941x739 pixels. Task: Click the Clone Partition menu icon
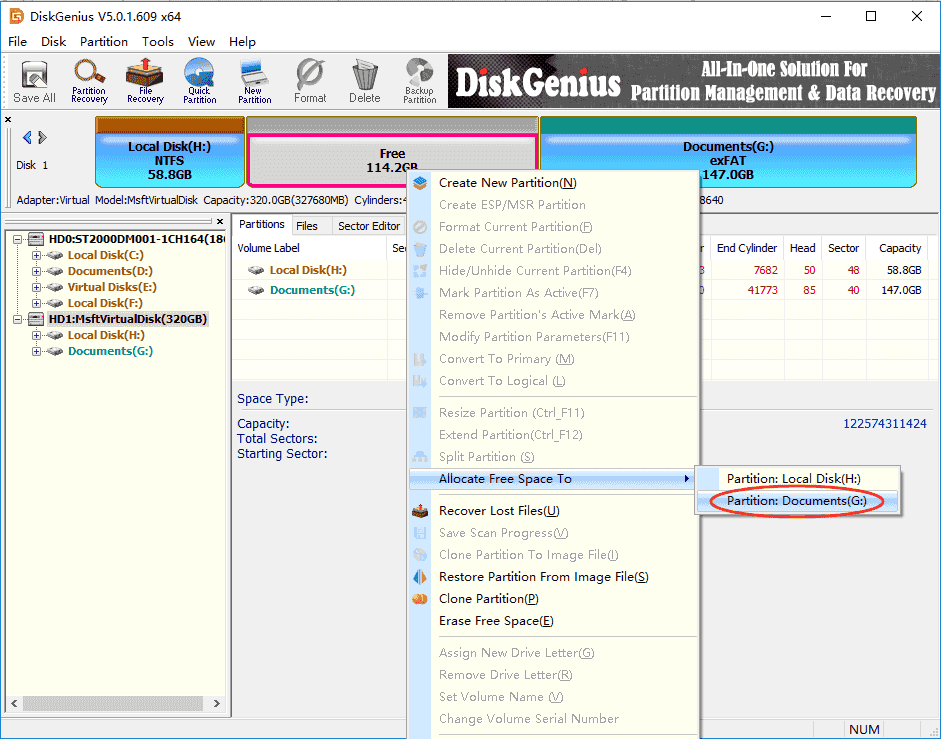pos(420,599)
